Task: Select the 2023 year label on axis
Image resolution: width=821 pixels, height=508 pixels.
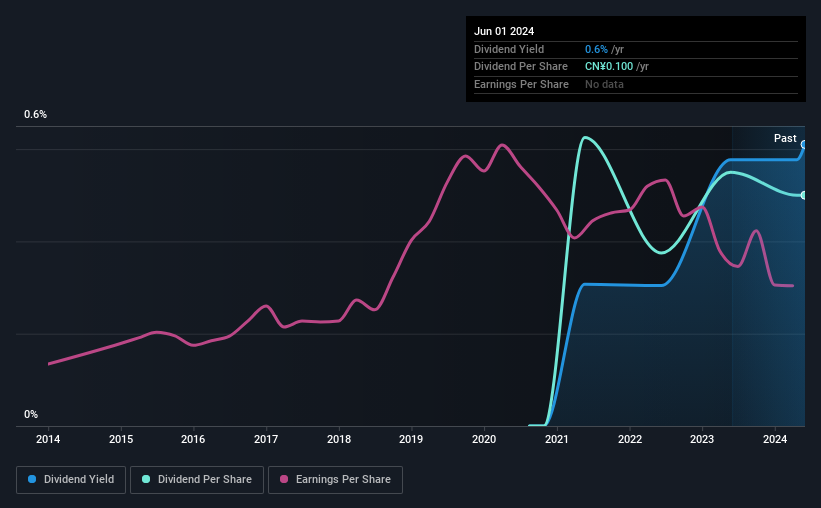Action: point(702,439)
